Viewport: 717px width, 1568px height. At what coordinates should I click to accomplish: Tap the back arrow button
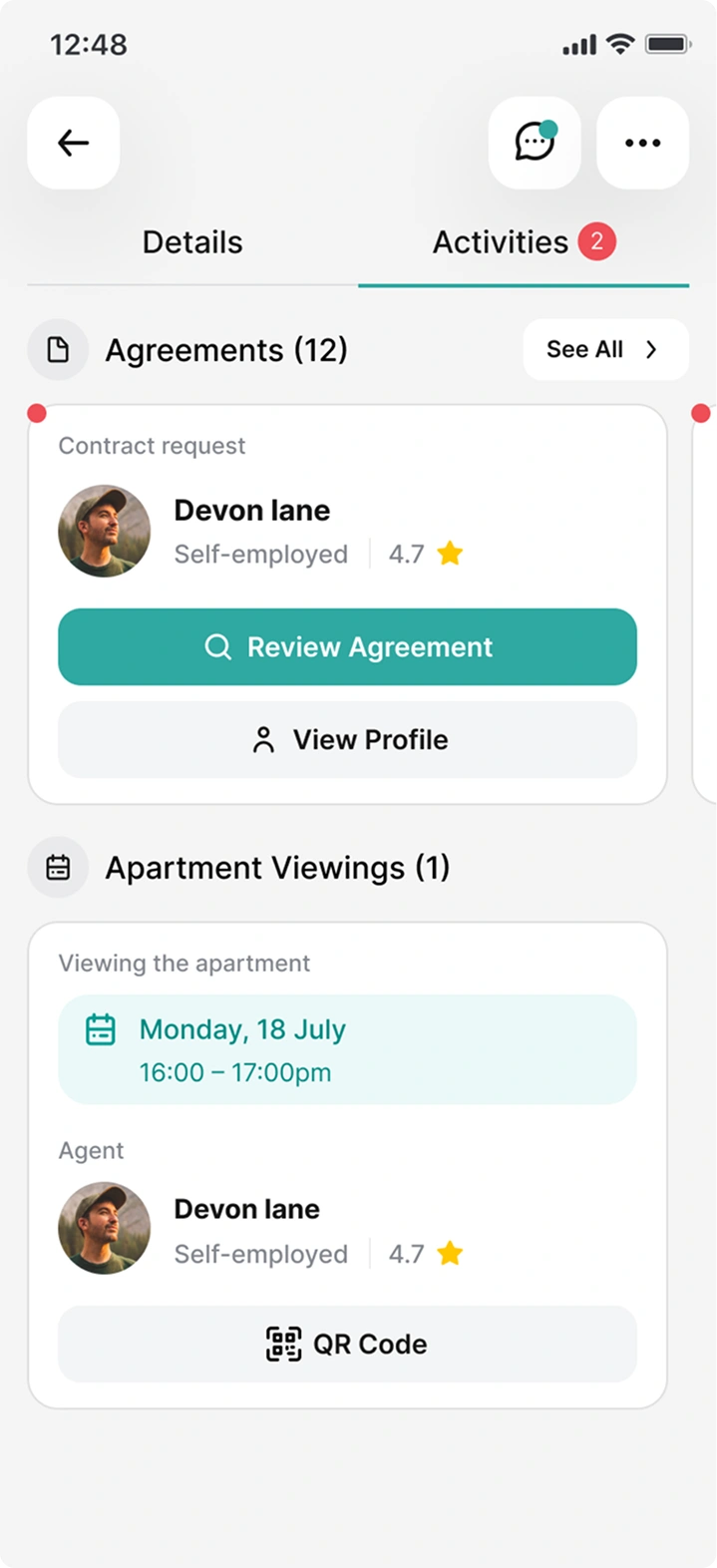tap(73, 143)
